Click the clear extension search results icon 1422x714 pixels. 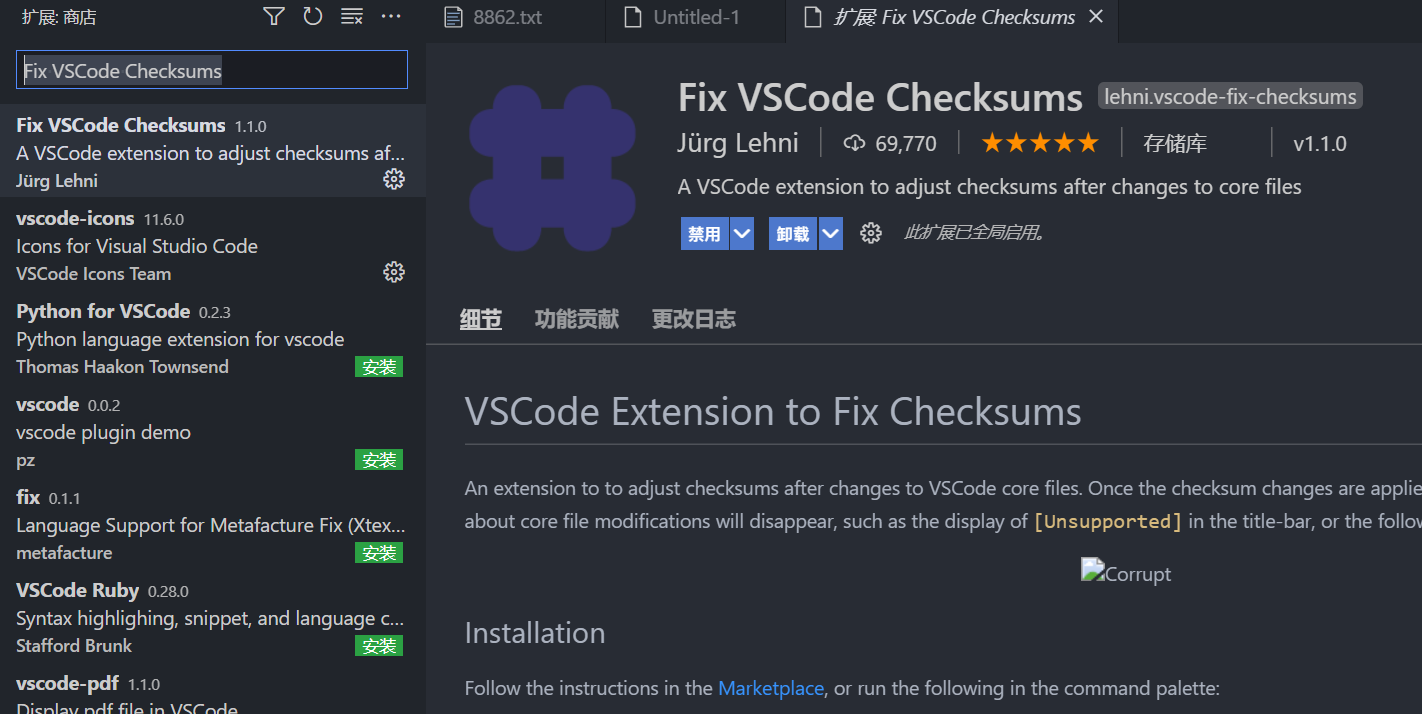coord(352,16)
